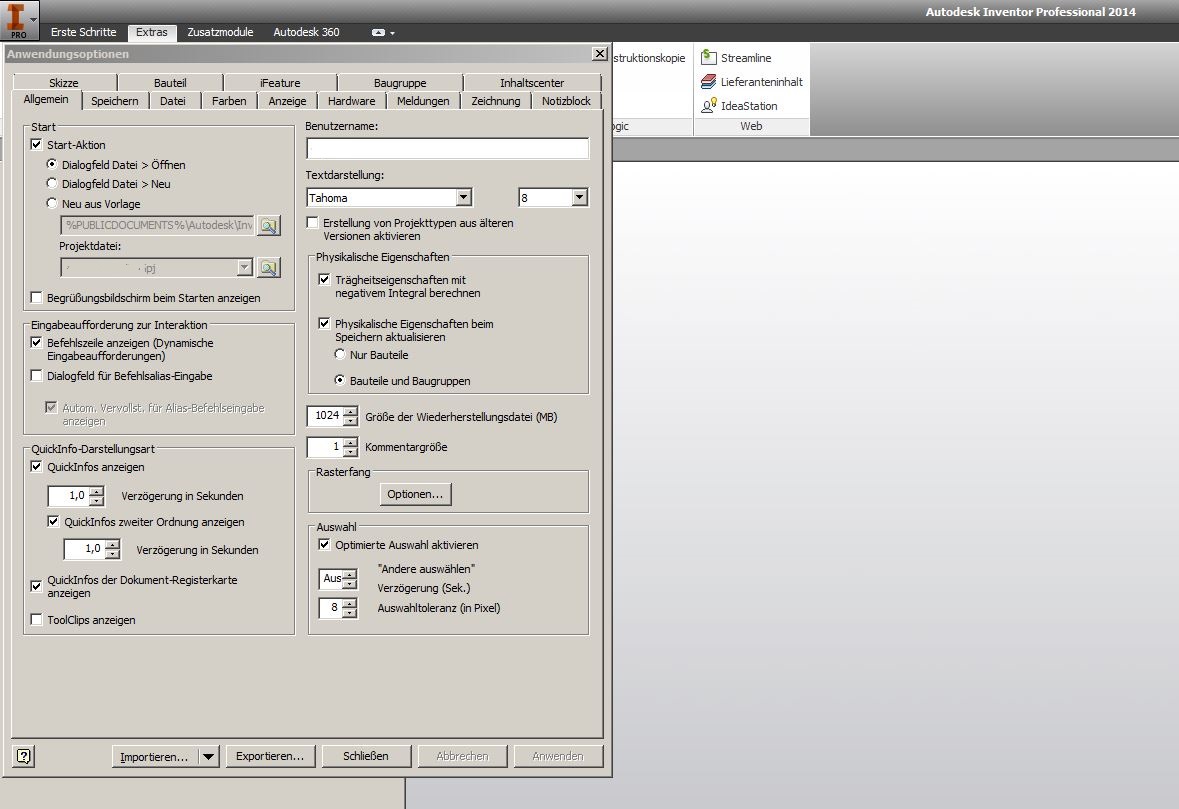This screenshot has height=809, width=1179.
Task: Enable Begrüßungsbildschirm beim Starten anzeigen
Action: (37, 298)
